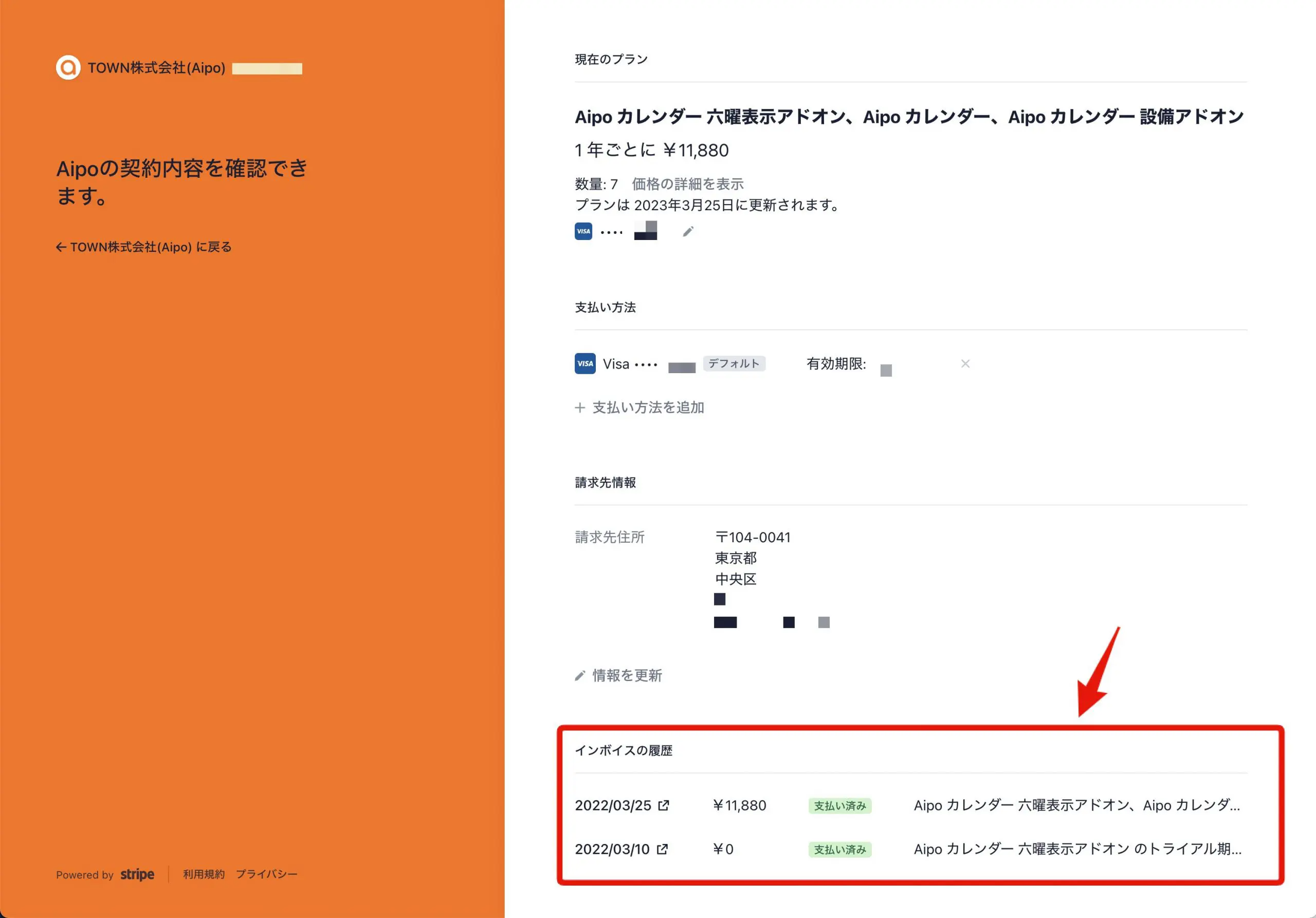Click the Aipo logo icon
Image resolution: width=1316 pixels, height=918 pixels.
(68, 68)
